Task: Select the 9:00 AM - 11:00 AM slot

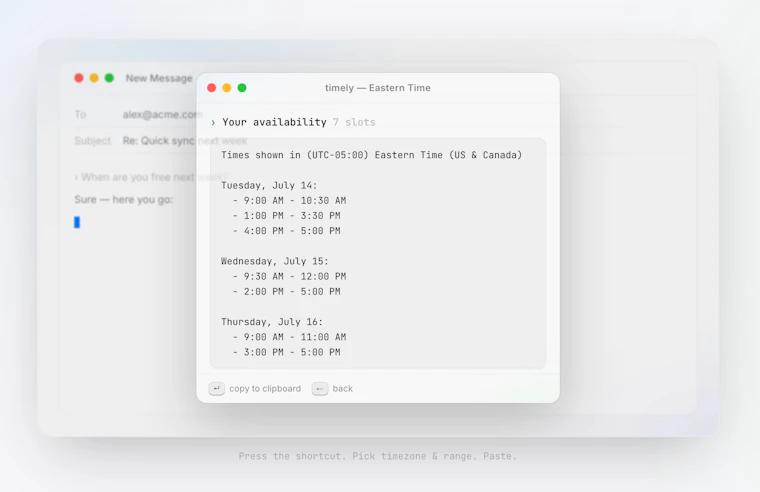Action: (289, 337)
